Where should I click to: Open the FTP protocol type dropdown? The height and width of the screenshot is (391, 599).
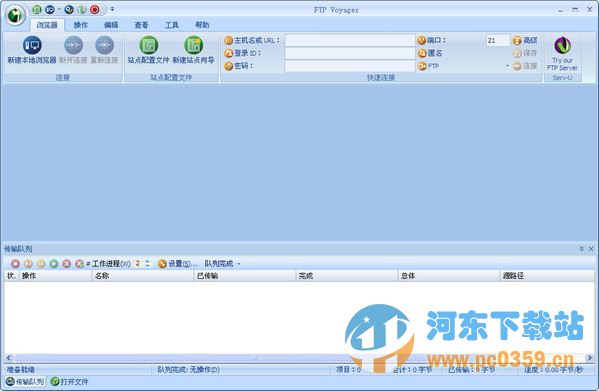click(463, 66)
